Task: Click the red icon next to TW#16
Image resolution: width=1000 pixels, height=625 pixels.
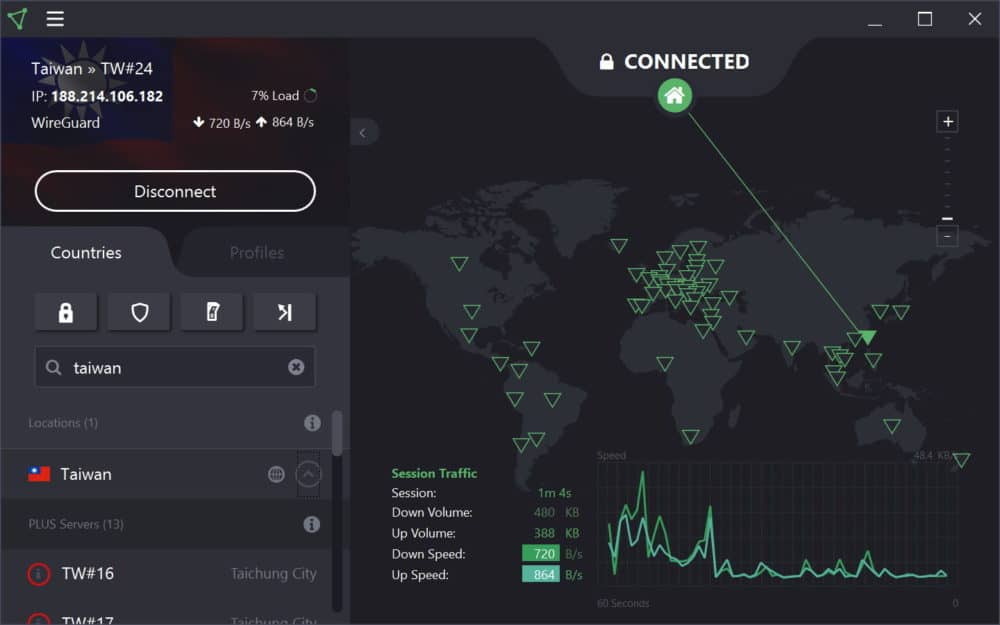Action: pos(39,574)
